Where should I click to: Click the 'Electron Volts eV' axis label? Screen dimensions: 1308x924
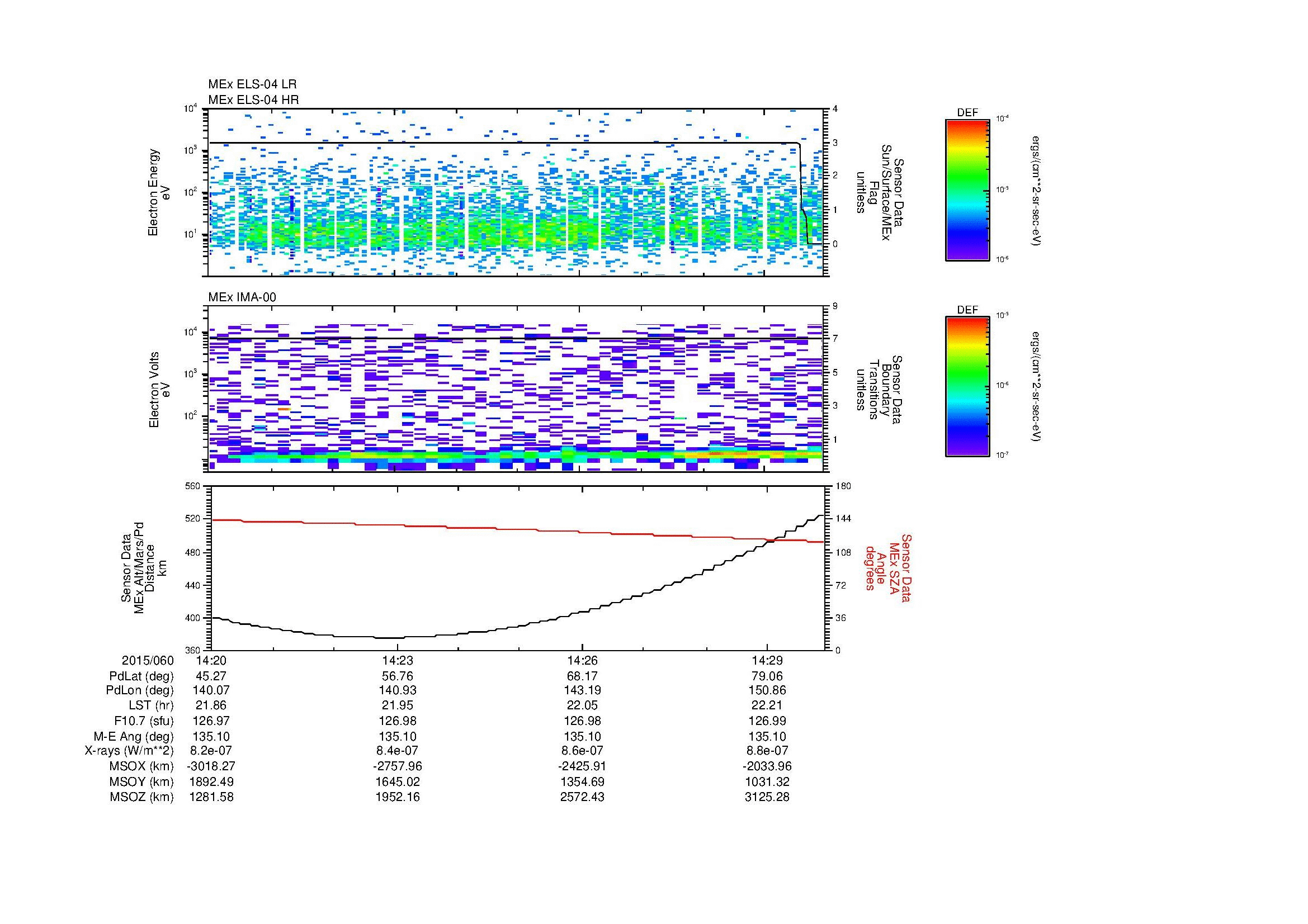coord(159,390)
